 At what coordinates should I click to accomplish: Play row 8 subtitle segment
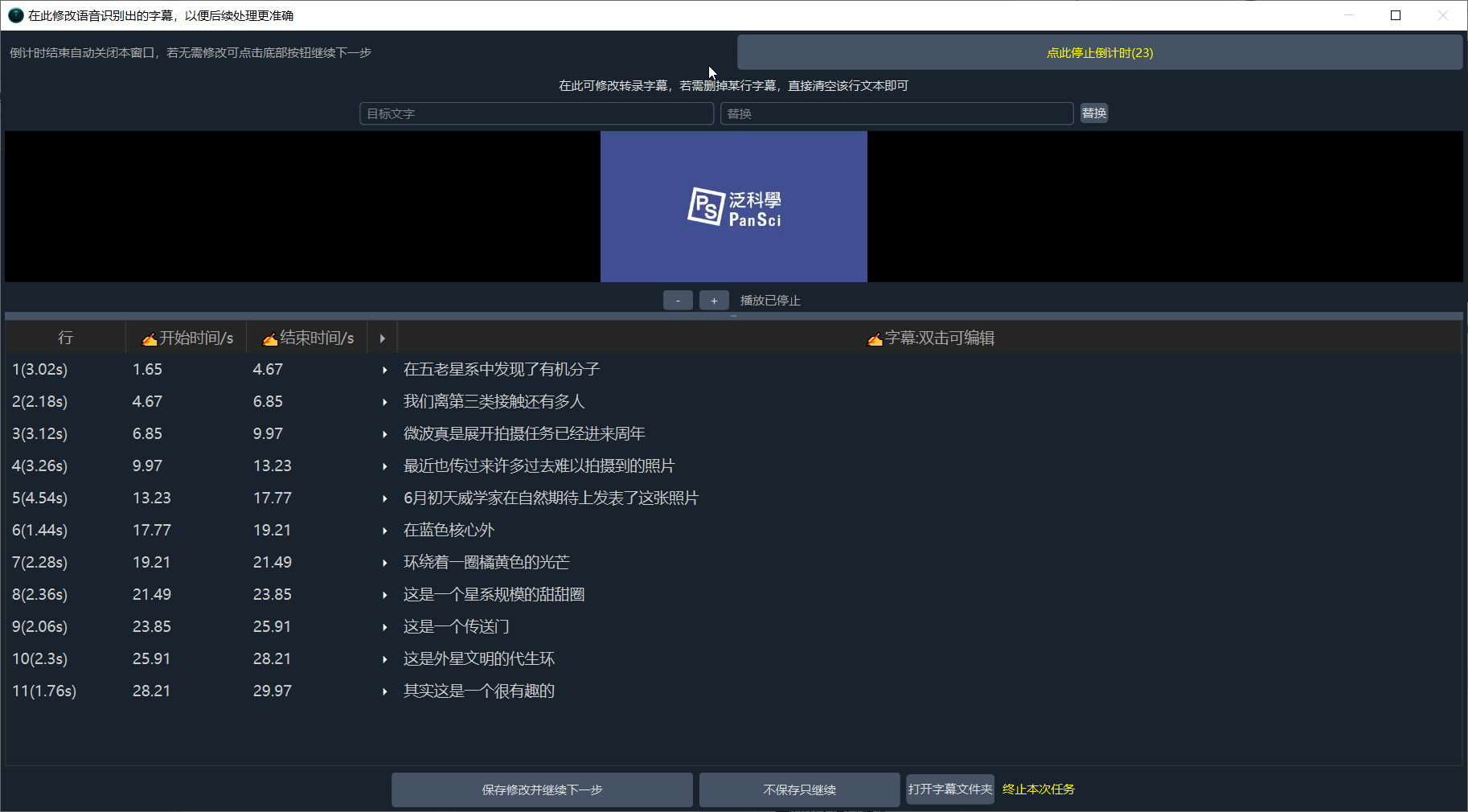click(x=385, y=595)
